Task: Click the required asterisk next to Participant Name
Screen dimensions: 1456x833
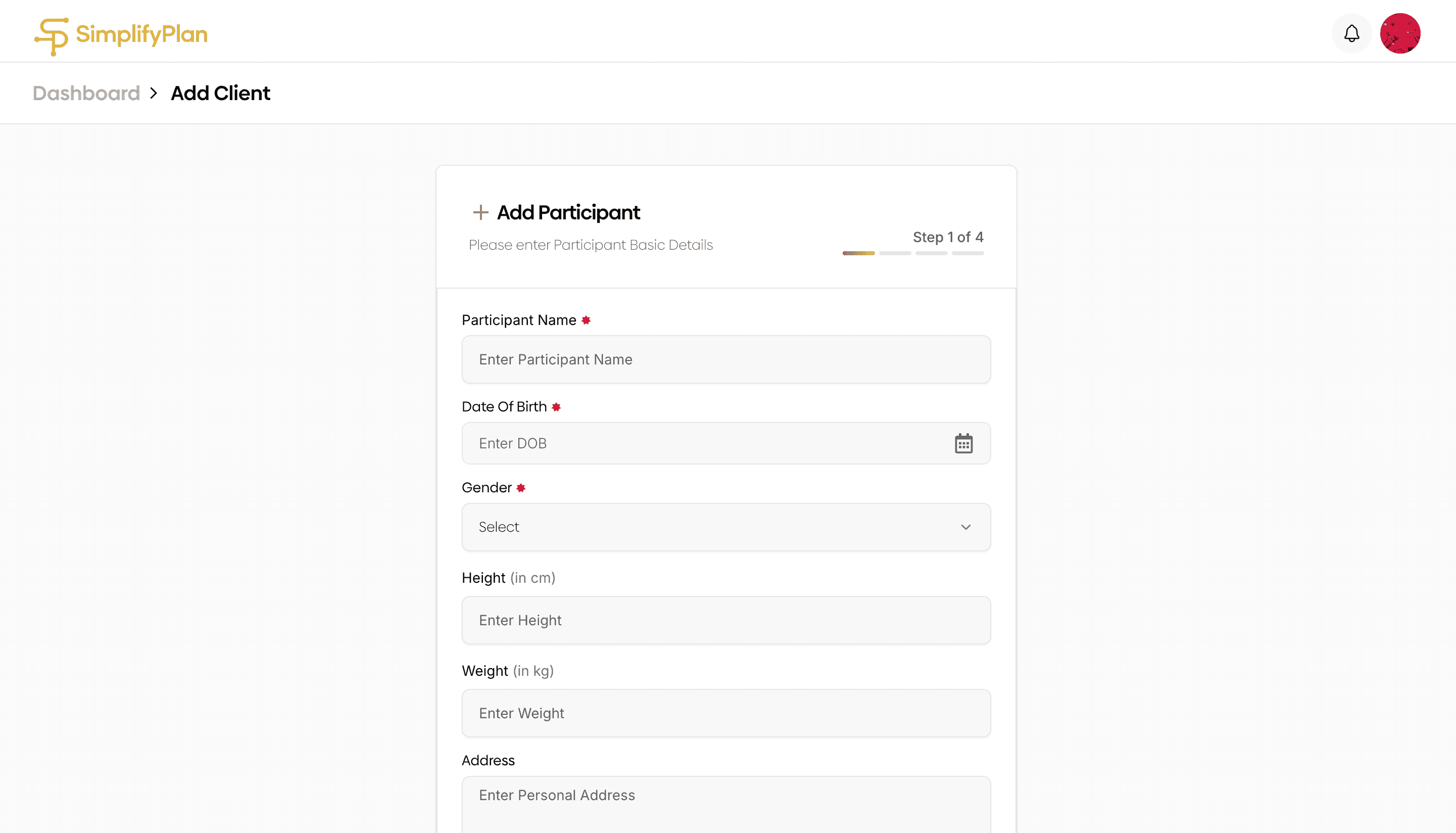Action: pos(586,320)
